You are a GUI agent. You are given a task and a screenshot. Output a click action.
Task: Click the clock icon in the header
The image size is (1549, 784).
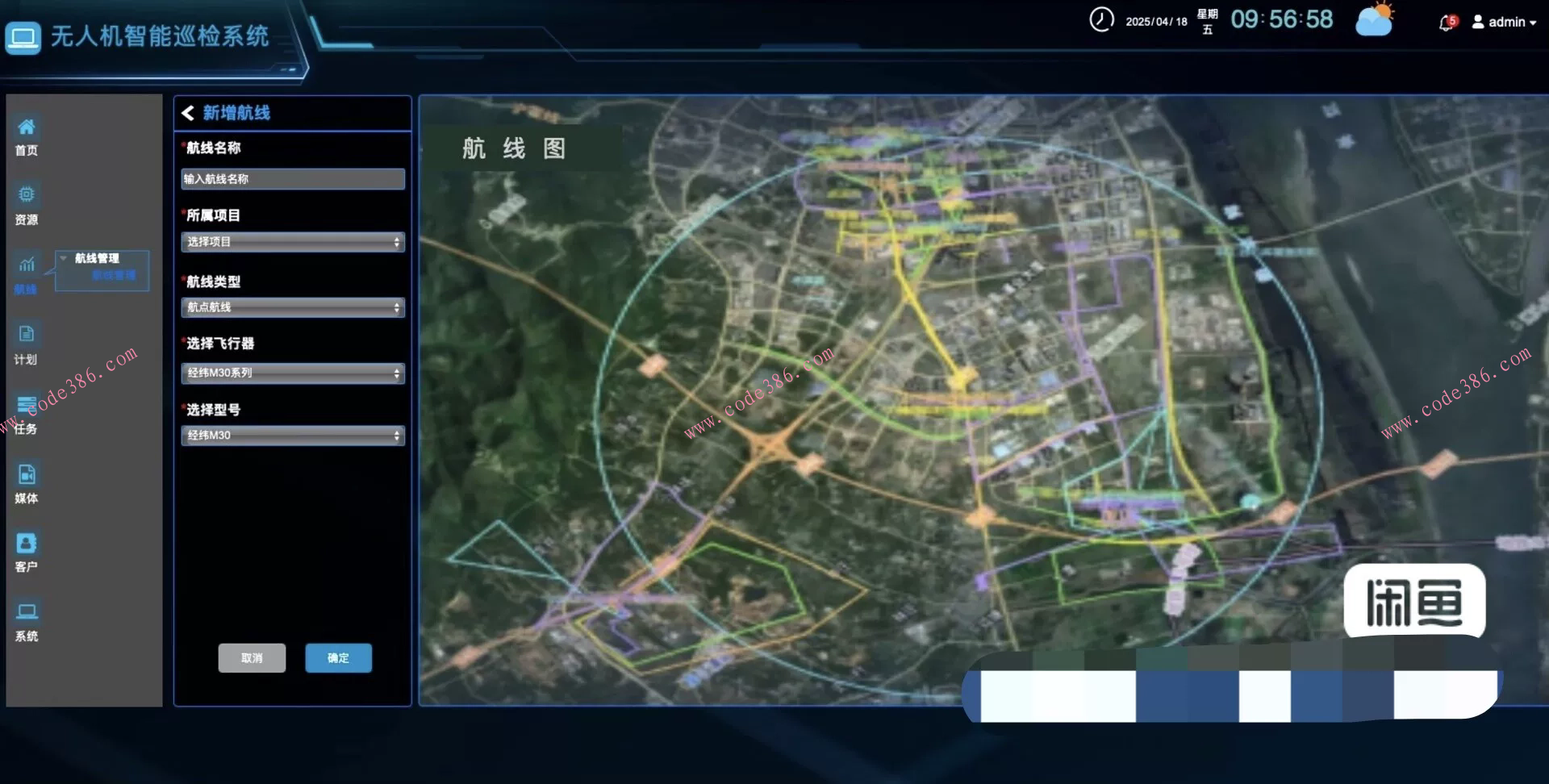[x=1101, y=19]
